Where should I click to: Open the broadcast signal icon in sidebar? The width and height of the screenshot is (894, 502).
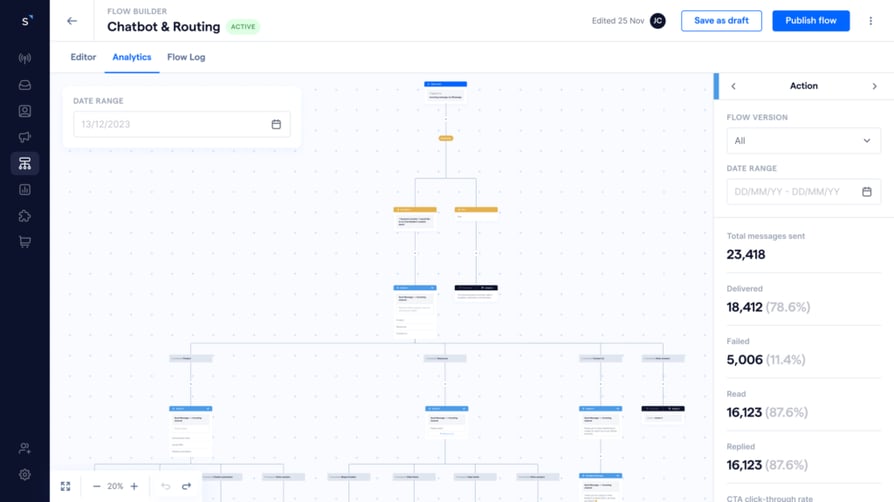click(25, 58)
